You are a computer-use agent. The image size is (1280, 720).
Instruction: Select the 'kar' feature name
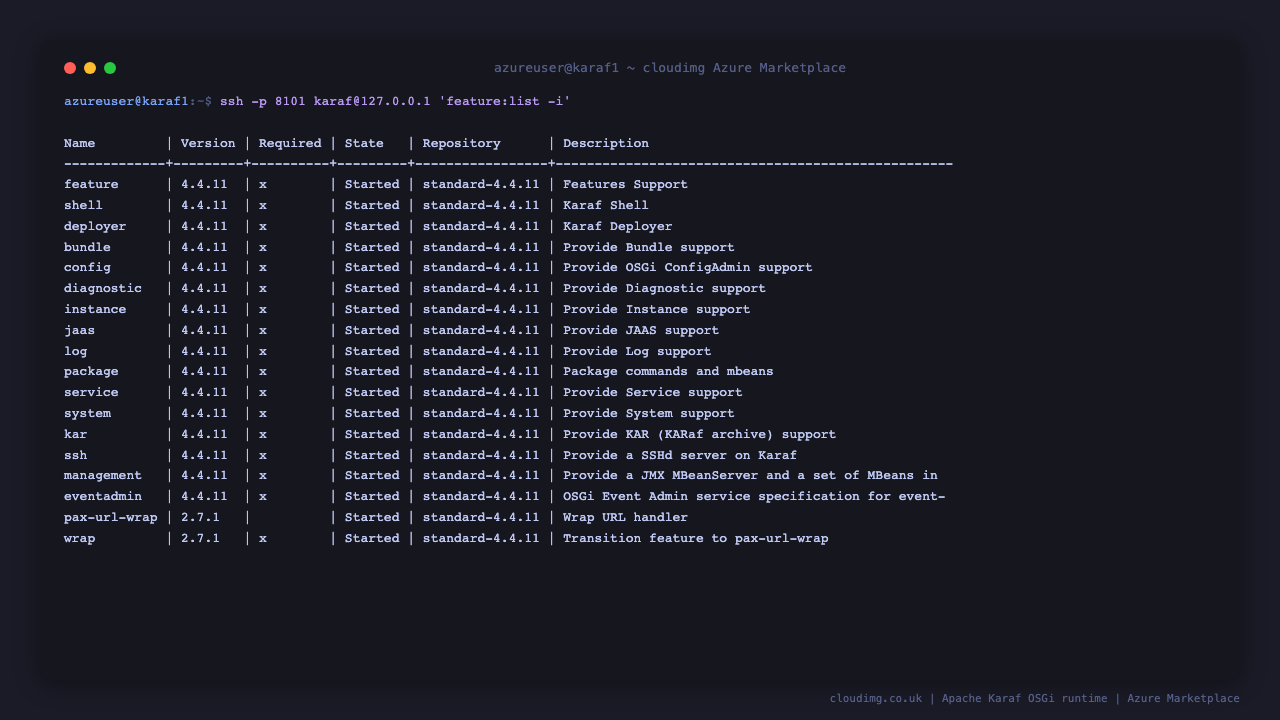click(76, 434)
